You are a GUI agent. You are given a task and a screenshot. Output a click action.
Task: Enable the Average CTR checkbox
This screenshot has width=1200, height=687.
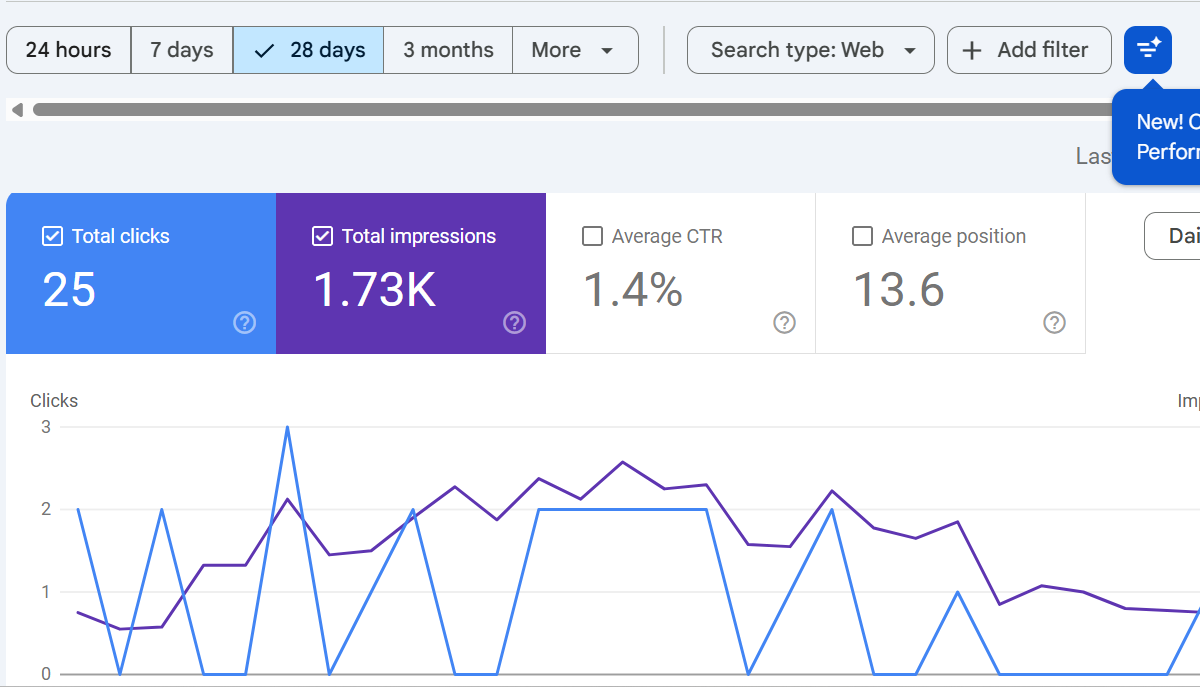point(592,236)
